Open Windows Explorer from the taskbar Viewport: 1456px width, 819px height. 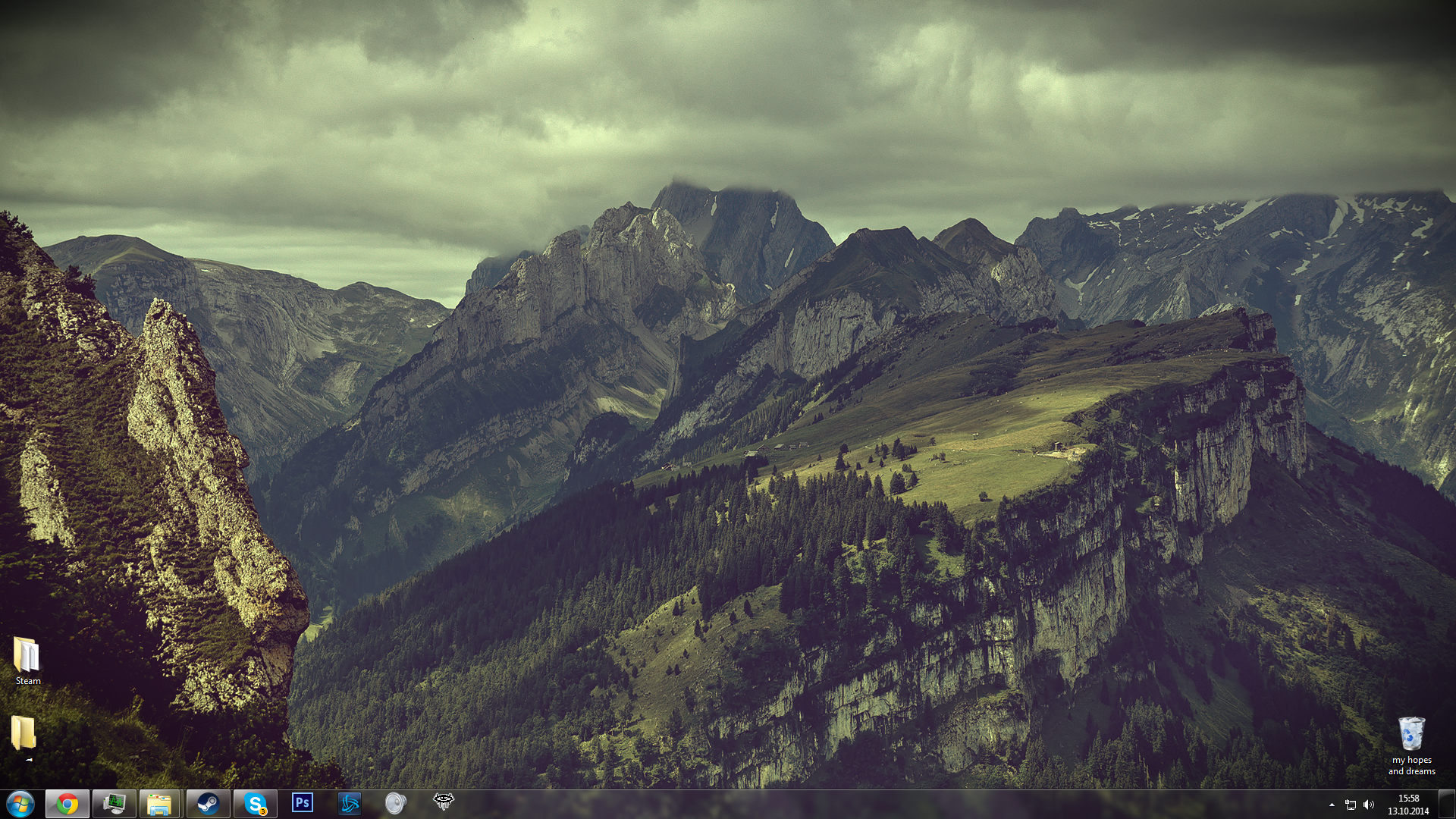(159, 804)
